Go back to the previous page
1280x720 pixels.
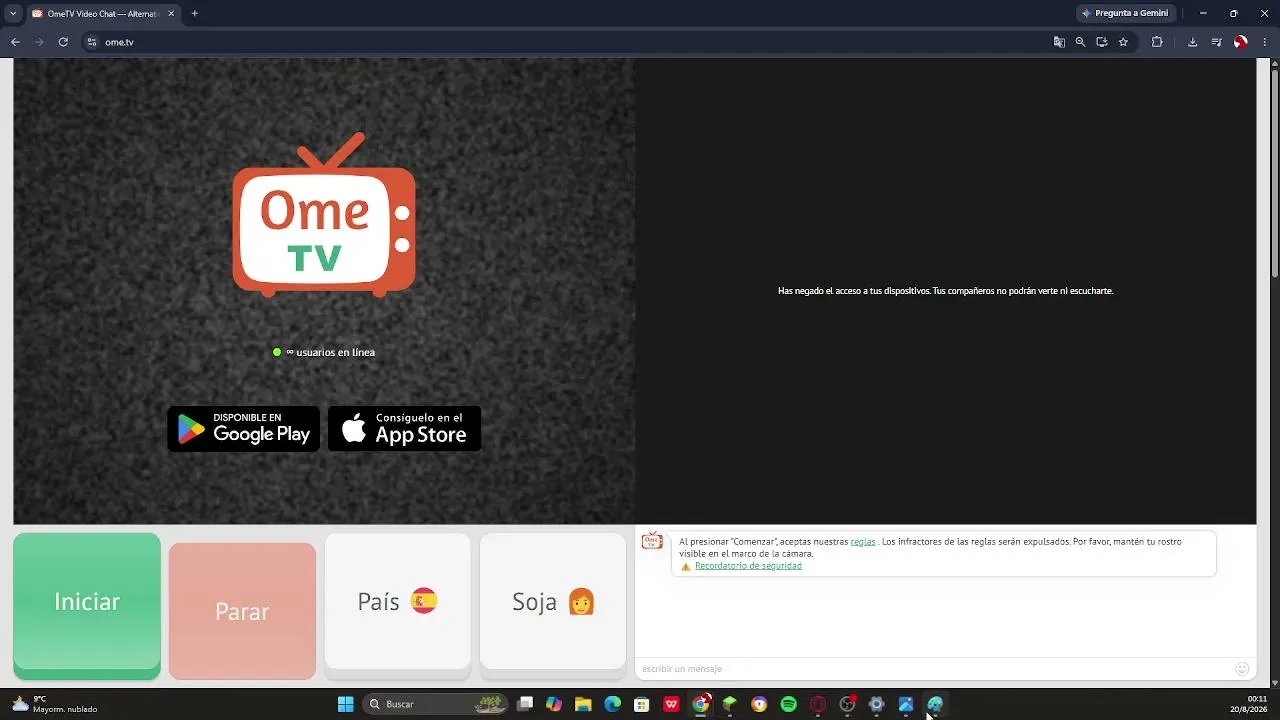coord(15,42)
